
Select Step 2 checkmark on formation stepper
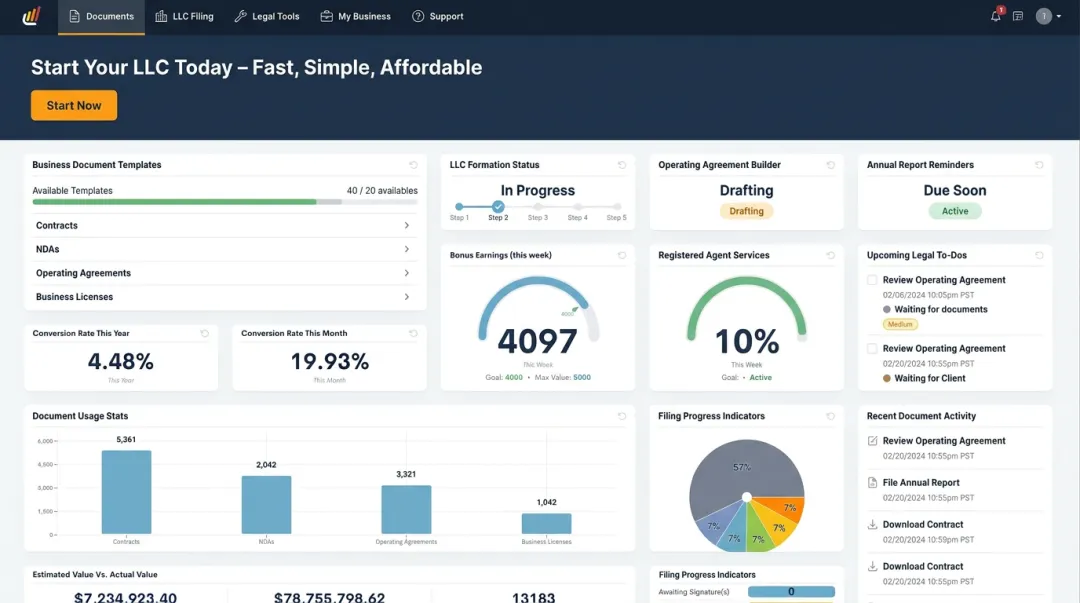[498, 207]
